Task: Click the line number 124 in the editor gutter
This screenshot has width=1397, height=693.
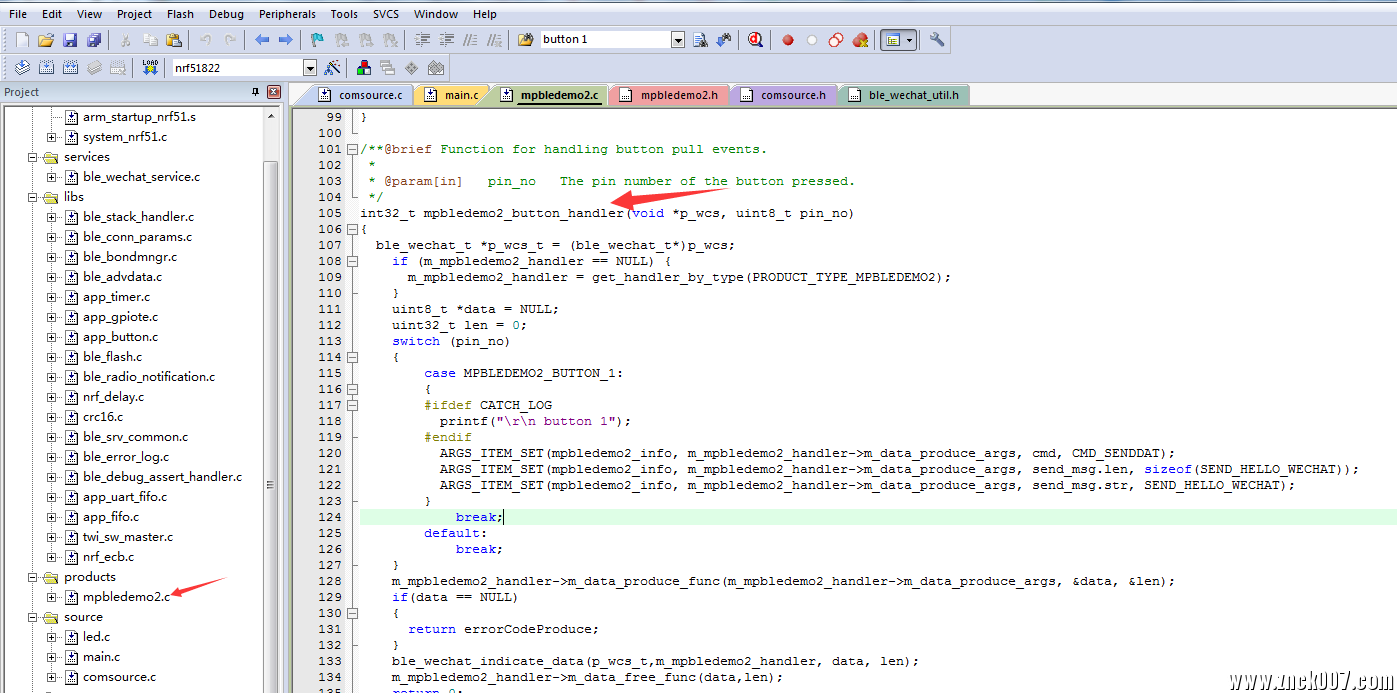Action: [329, 517]
